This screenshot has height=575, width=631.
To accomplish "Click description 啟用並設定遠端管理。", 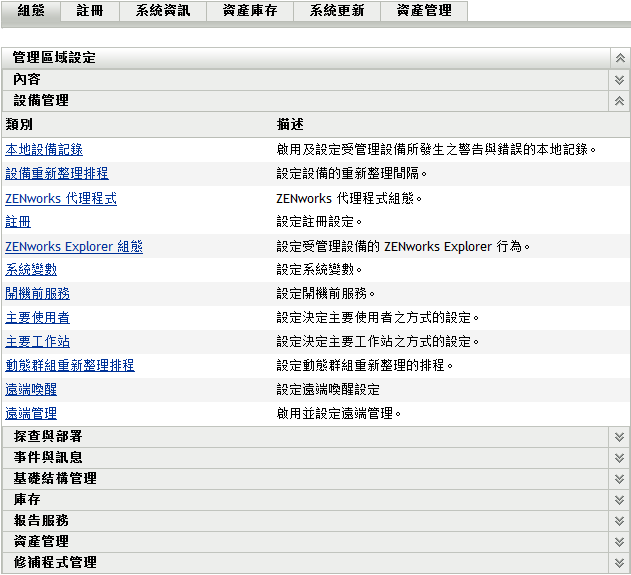I will 338,413.
